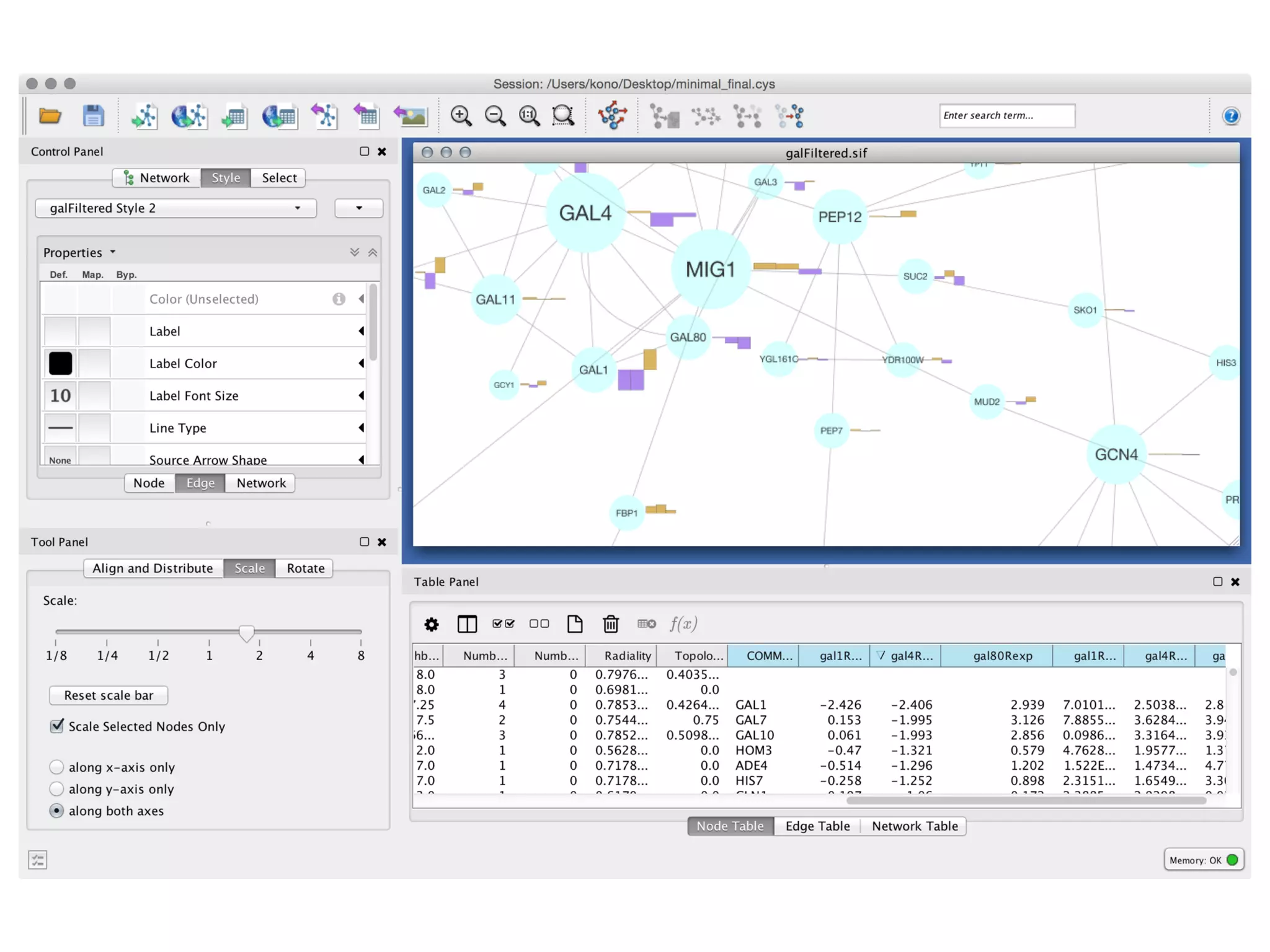Screen dimensions: 1270x952
Task: Click the delete column trash icon
Action: coord(611,624)
